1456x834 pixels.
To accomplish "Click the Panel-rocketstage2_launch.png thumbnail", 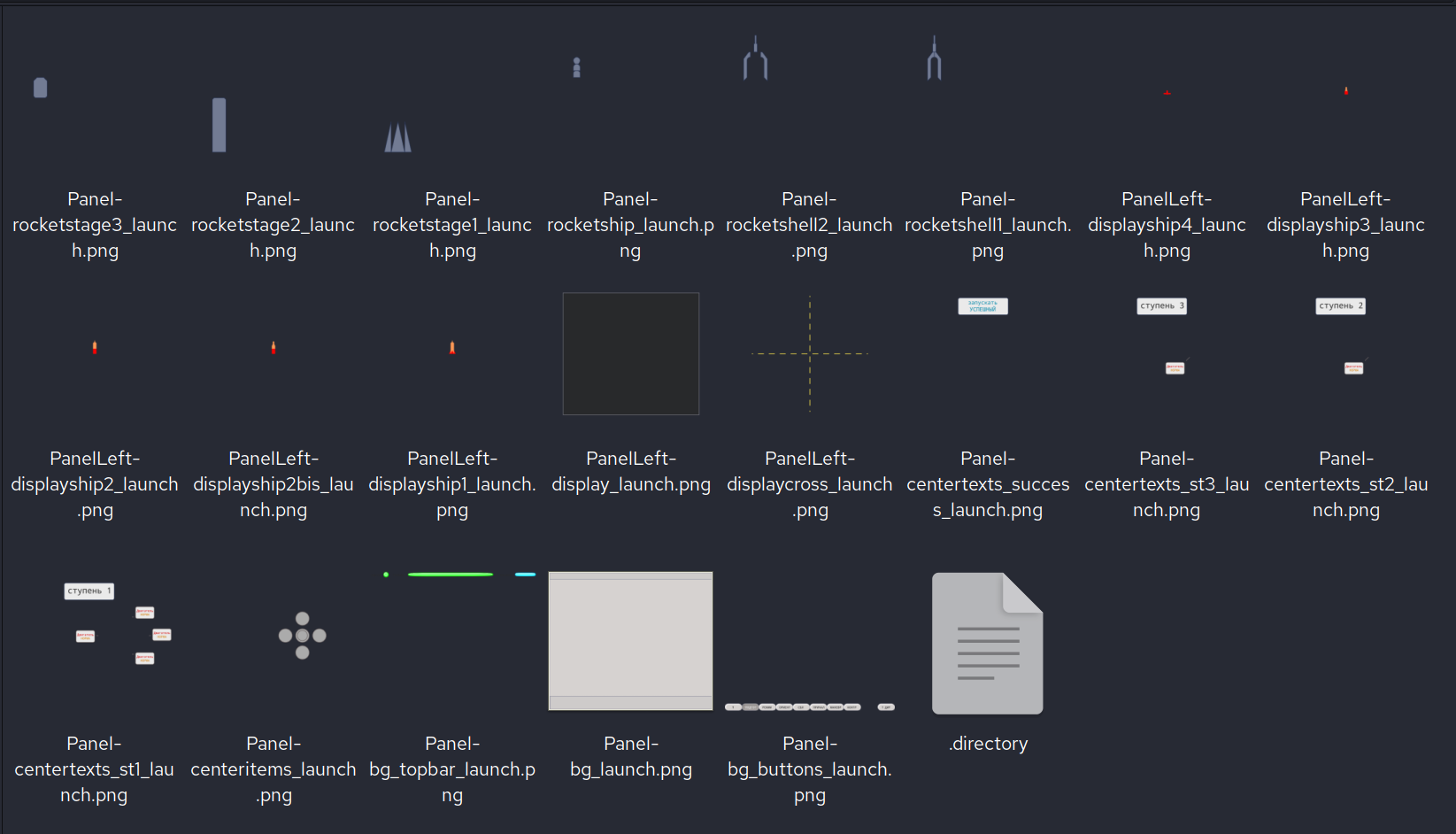I will [219, 125].
